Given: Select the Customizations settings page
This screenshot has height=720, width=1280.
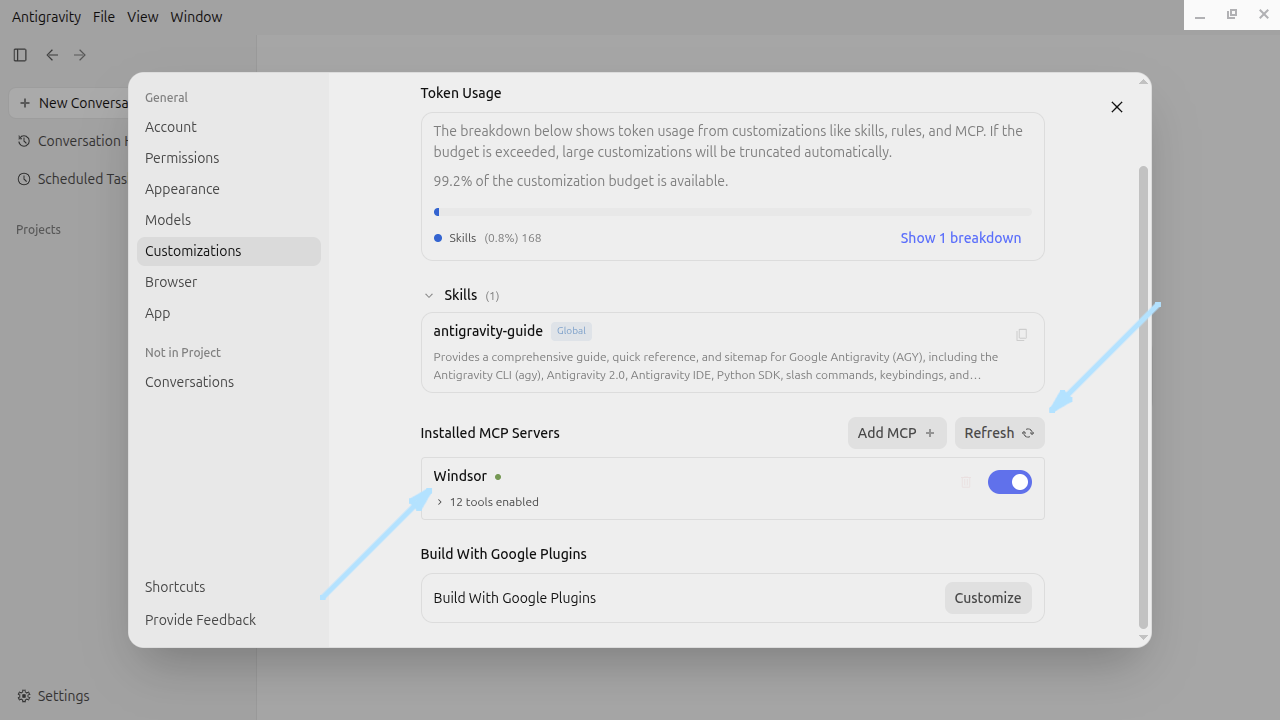Looking at the screenshot, I should pos(229,251).
